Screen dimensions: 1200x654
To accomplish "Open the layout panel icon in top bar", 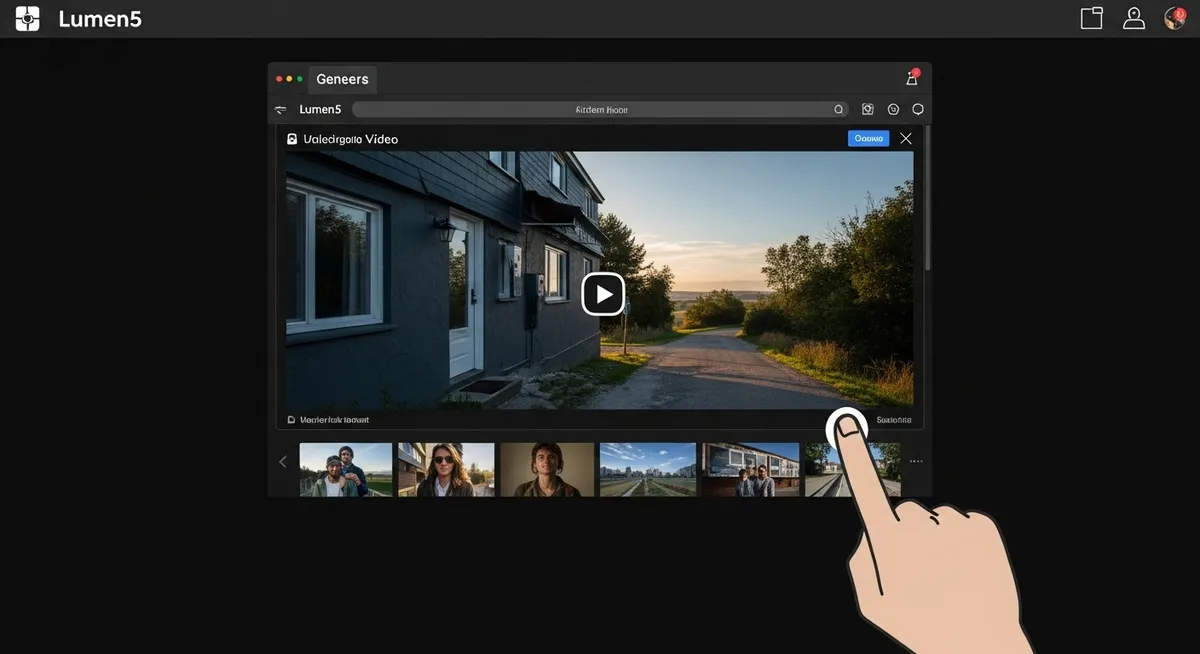I will click(x=1092, y=18).
